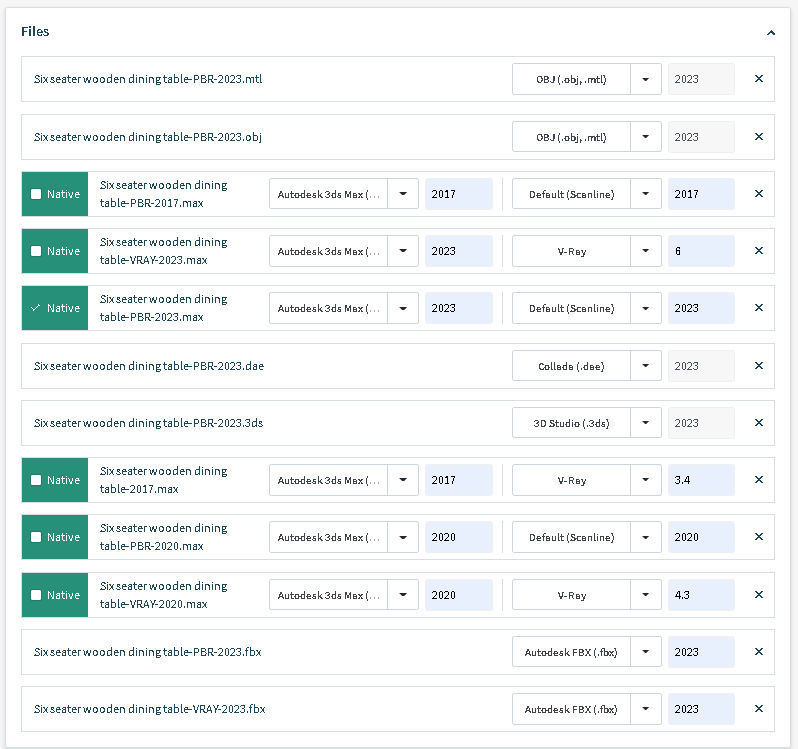The height and width of the screenshot is (749, 798).
Task: Remove the PBR-2023.mtl file row
Action: [x=758, y=79]
